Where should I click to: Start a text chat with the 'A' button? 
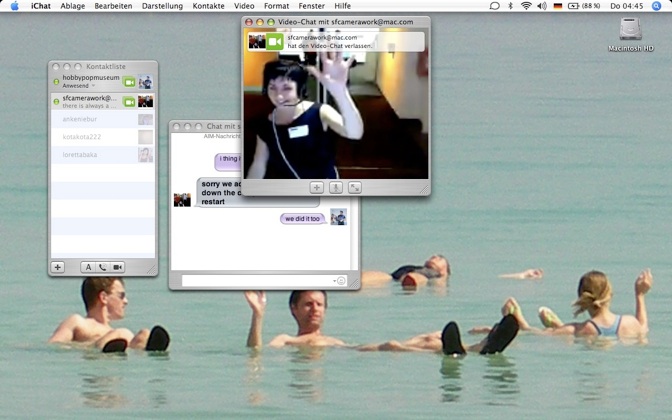(87, 267)
